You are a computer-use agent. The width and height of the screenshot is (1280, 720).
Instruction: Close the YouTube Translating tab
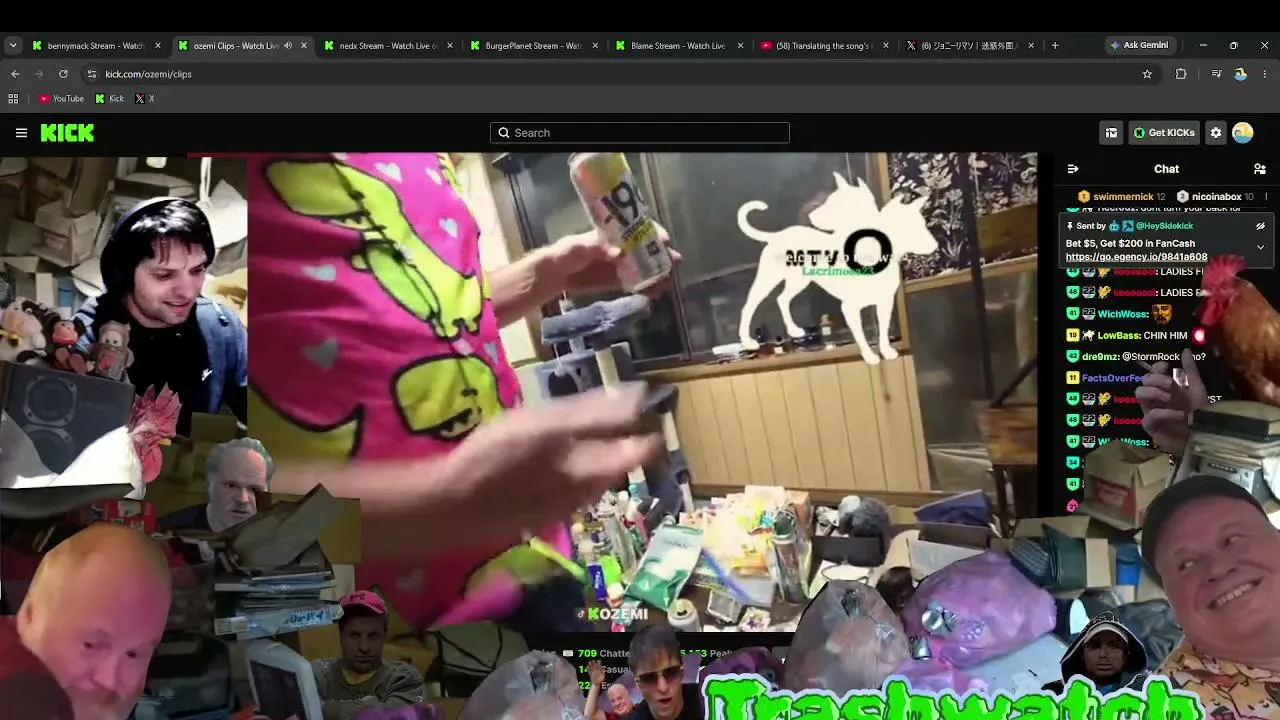click(887, 45)
